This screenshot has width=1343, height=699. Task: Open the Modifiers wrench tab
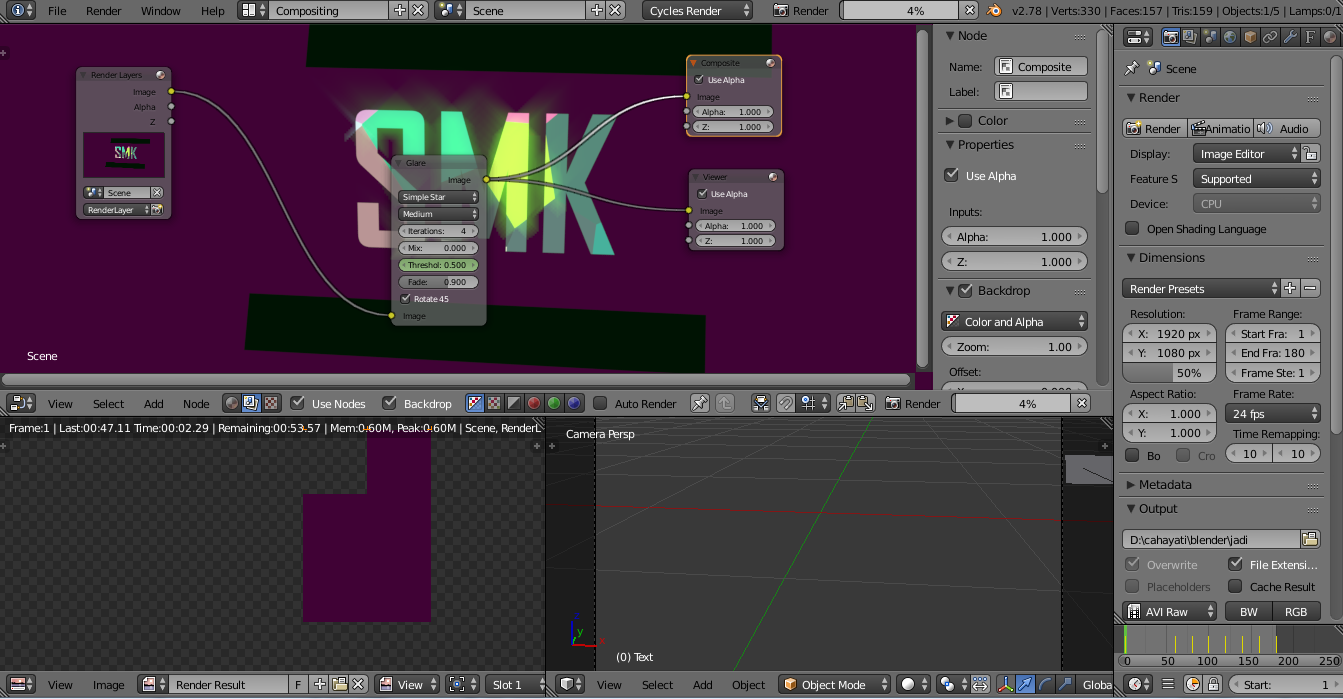(1290, 37)
